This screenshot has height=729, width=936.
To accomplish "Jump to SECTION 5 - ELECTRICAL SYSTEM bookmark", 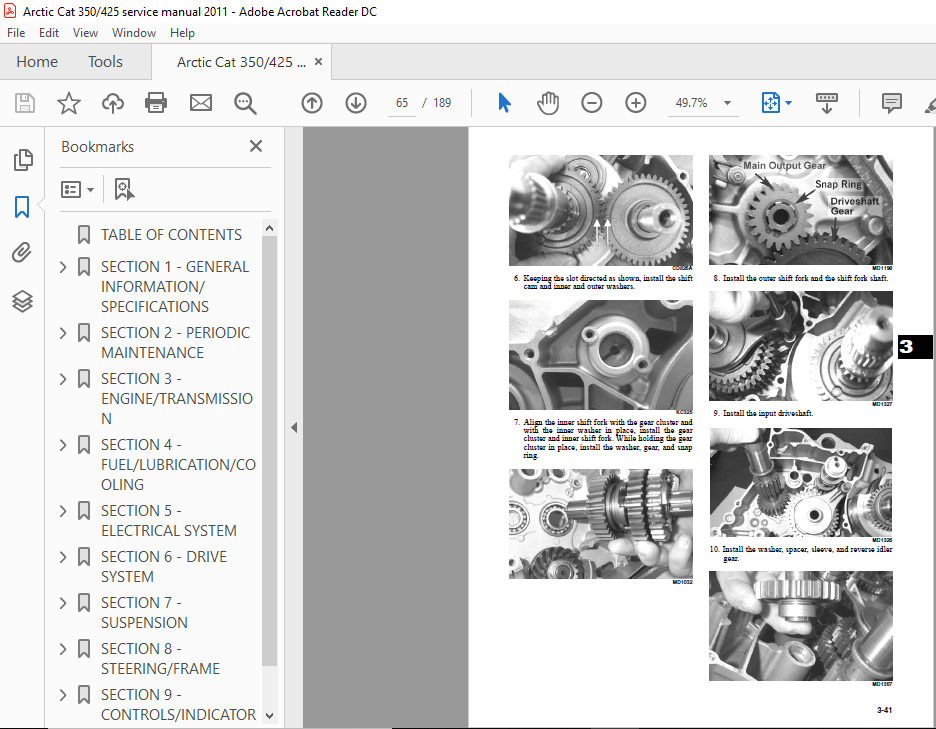I will [x=168, y=521].
